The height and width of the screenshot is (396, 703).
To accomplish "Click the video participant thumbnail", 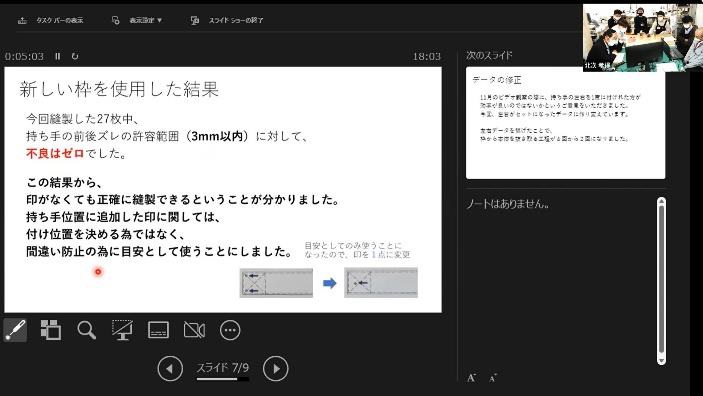I will click(x=642, y=38).
